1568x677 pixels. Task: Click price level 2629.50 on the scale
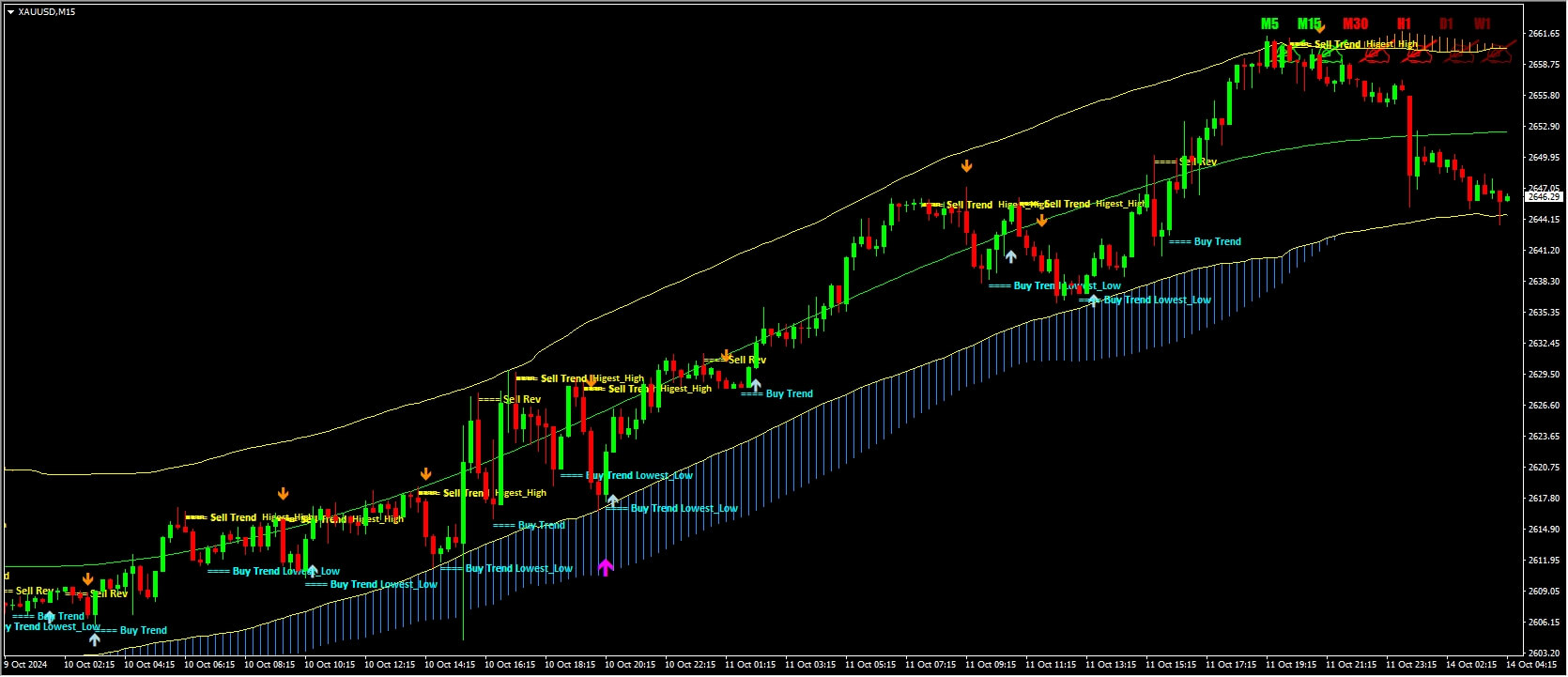pos(1544,375)
